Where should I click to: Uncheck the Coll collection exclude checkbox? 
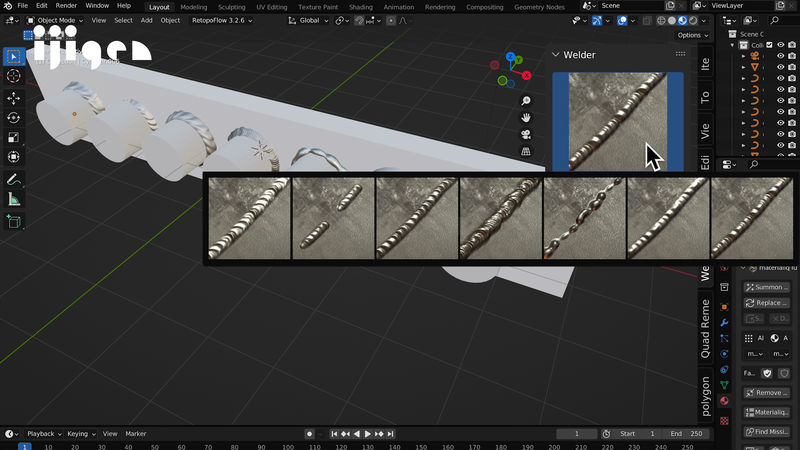click(769, 45)
